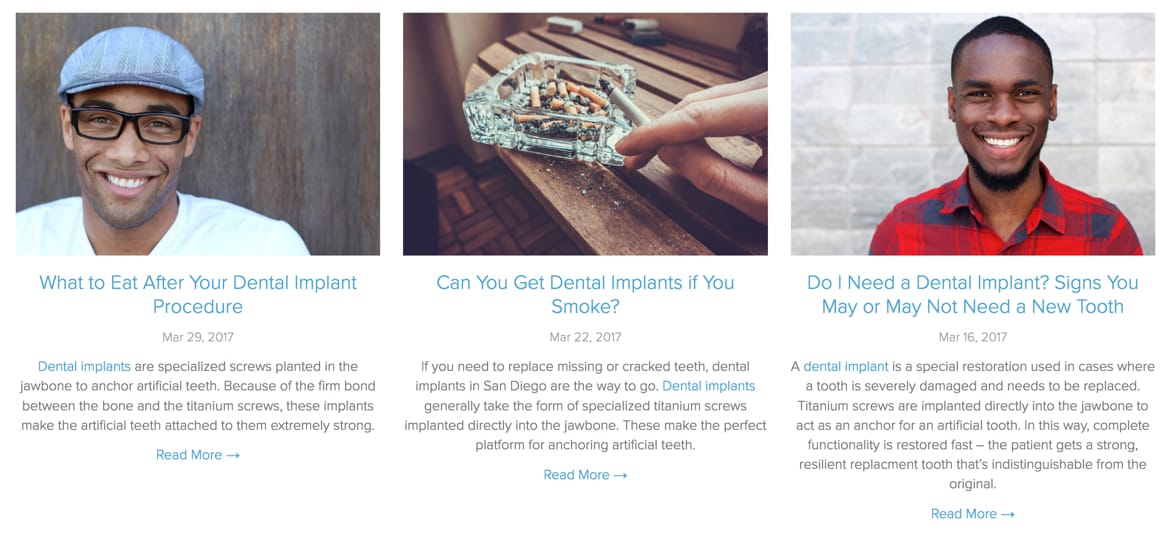Click Read More under the signs-you-need-implant article
Image resolution: width=1175 pixels, height=554 pixels.
(964, 514)
